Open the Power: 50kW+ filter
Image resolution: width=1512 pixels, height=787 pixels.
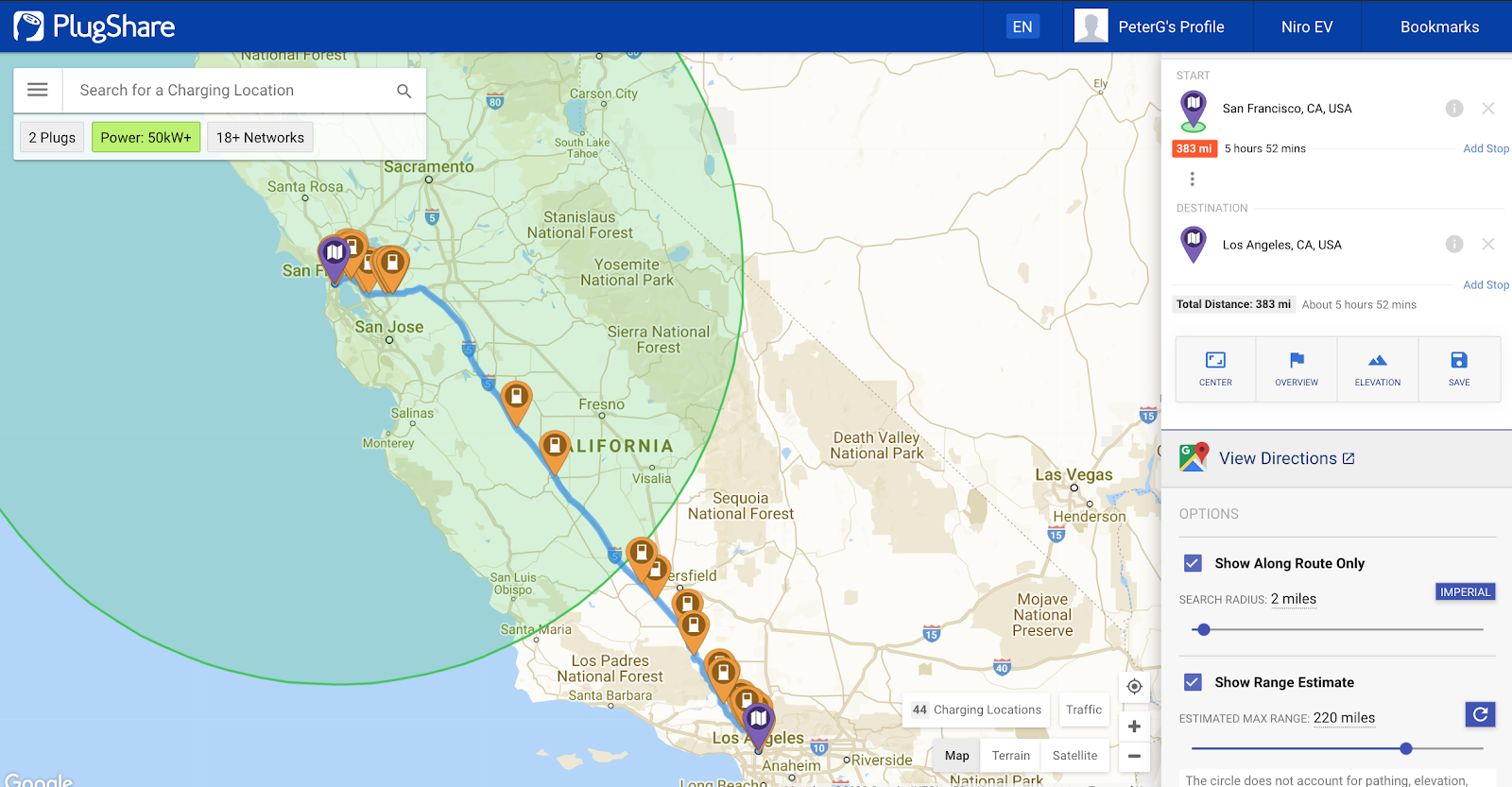(x=146, y=138)
